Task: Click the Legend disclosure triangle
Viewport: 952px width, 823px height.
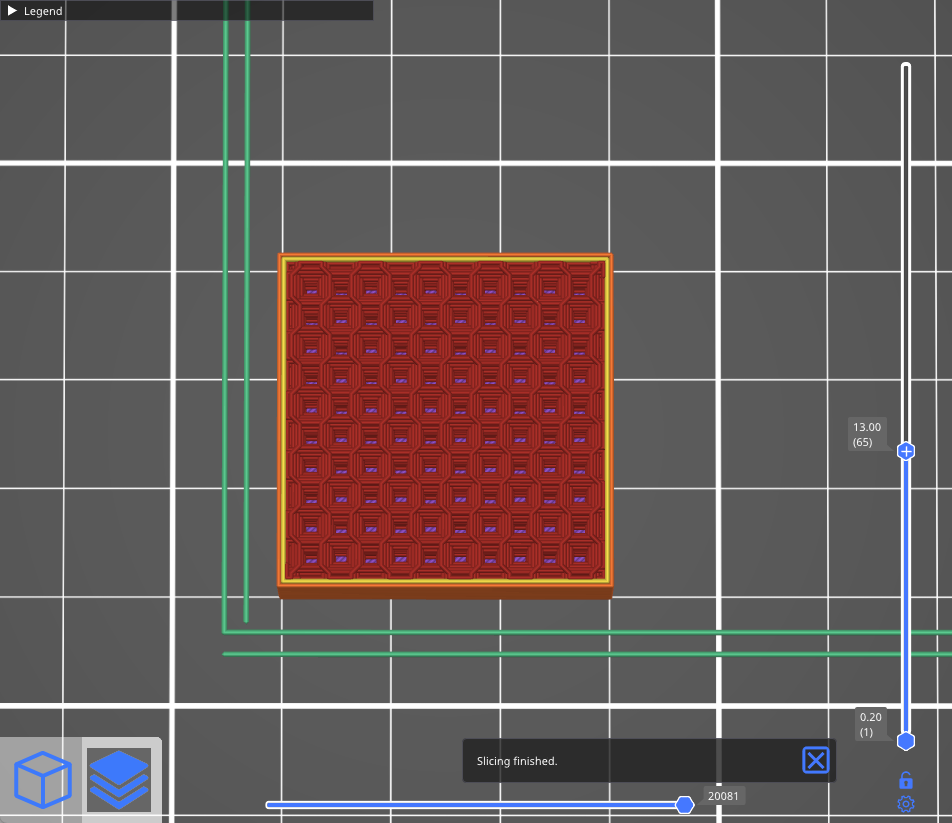Action: point(14,11)
